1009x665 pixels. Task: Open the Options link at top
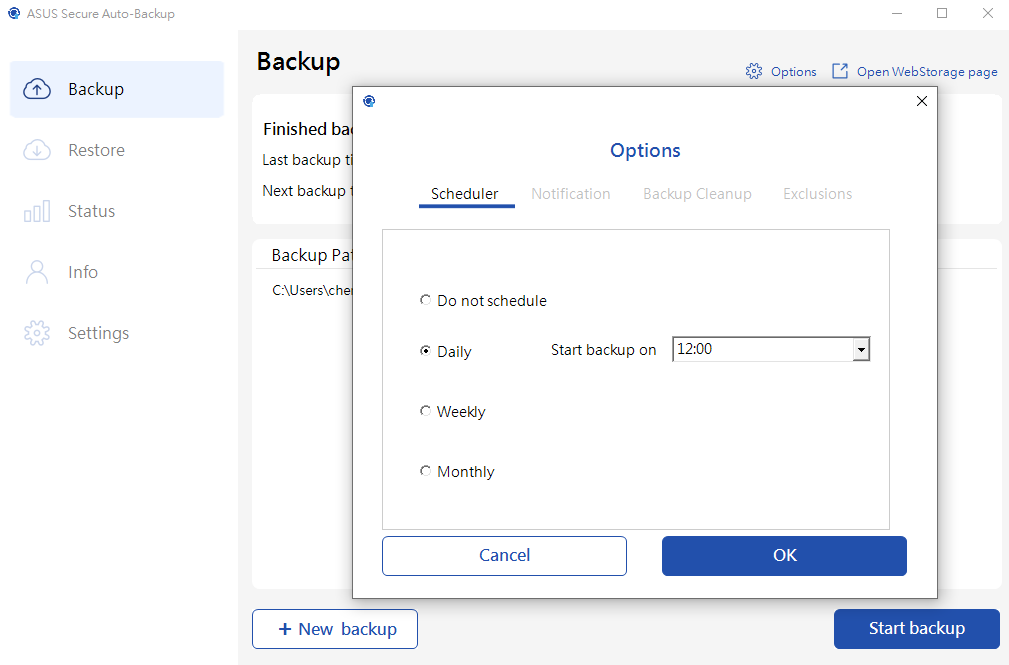[793, 71]
